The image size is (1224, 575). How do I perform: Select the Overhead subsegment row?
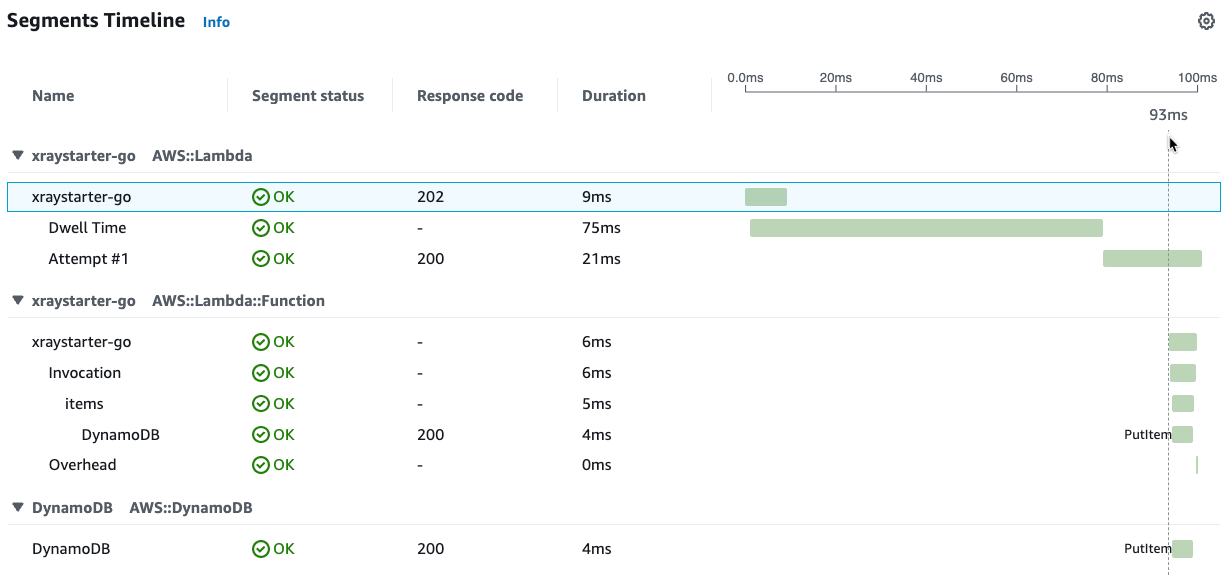(x=613, y=465)
